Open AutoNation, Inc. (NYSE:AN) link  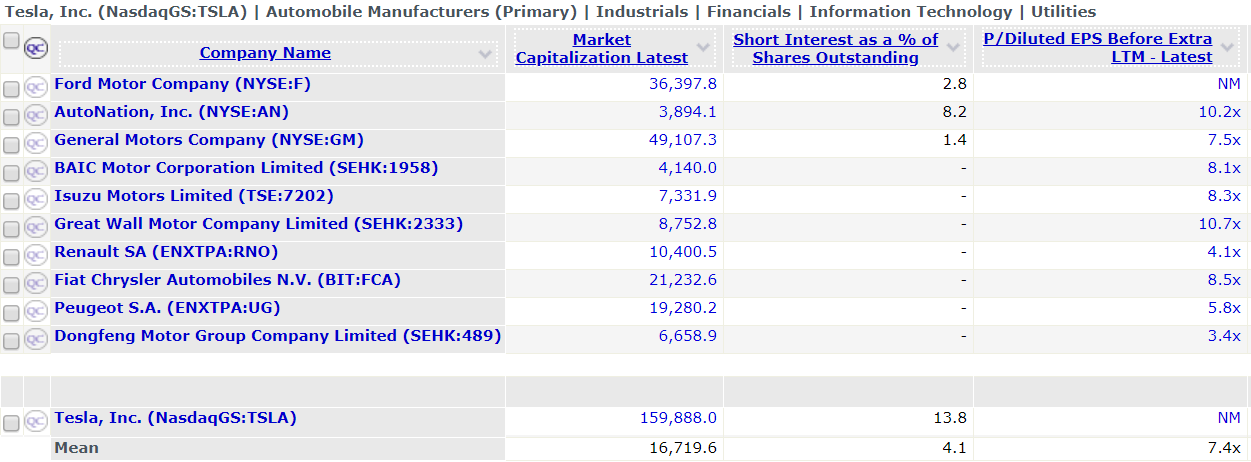click(171, 112)
